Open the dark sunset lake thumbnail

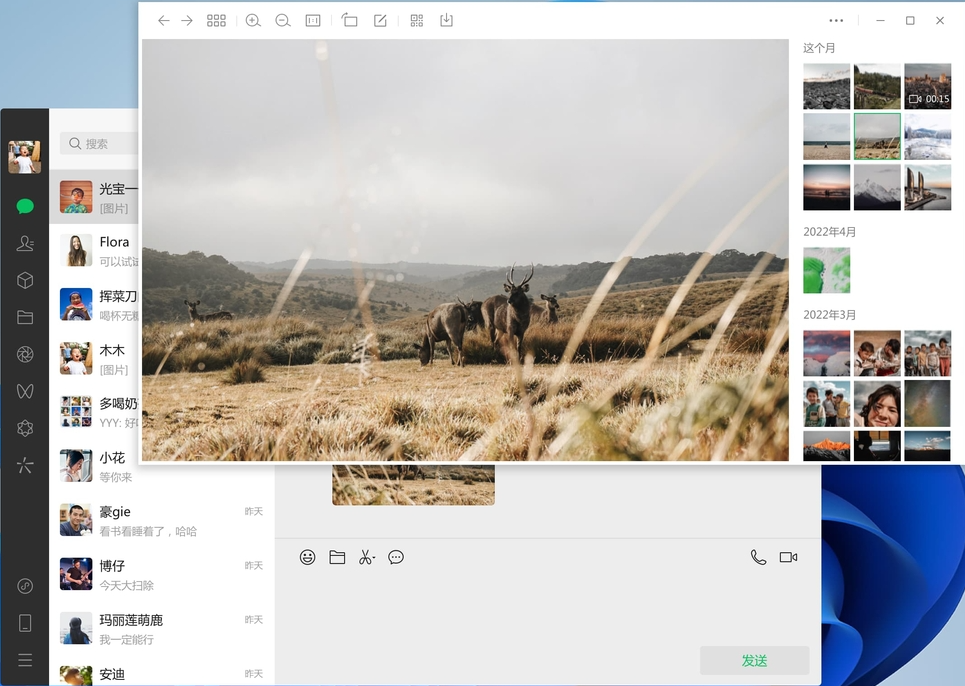[x=827, y=187]
